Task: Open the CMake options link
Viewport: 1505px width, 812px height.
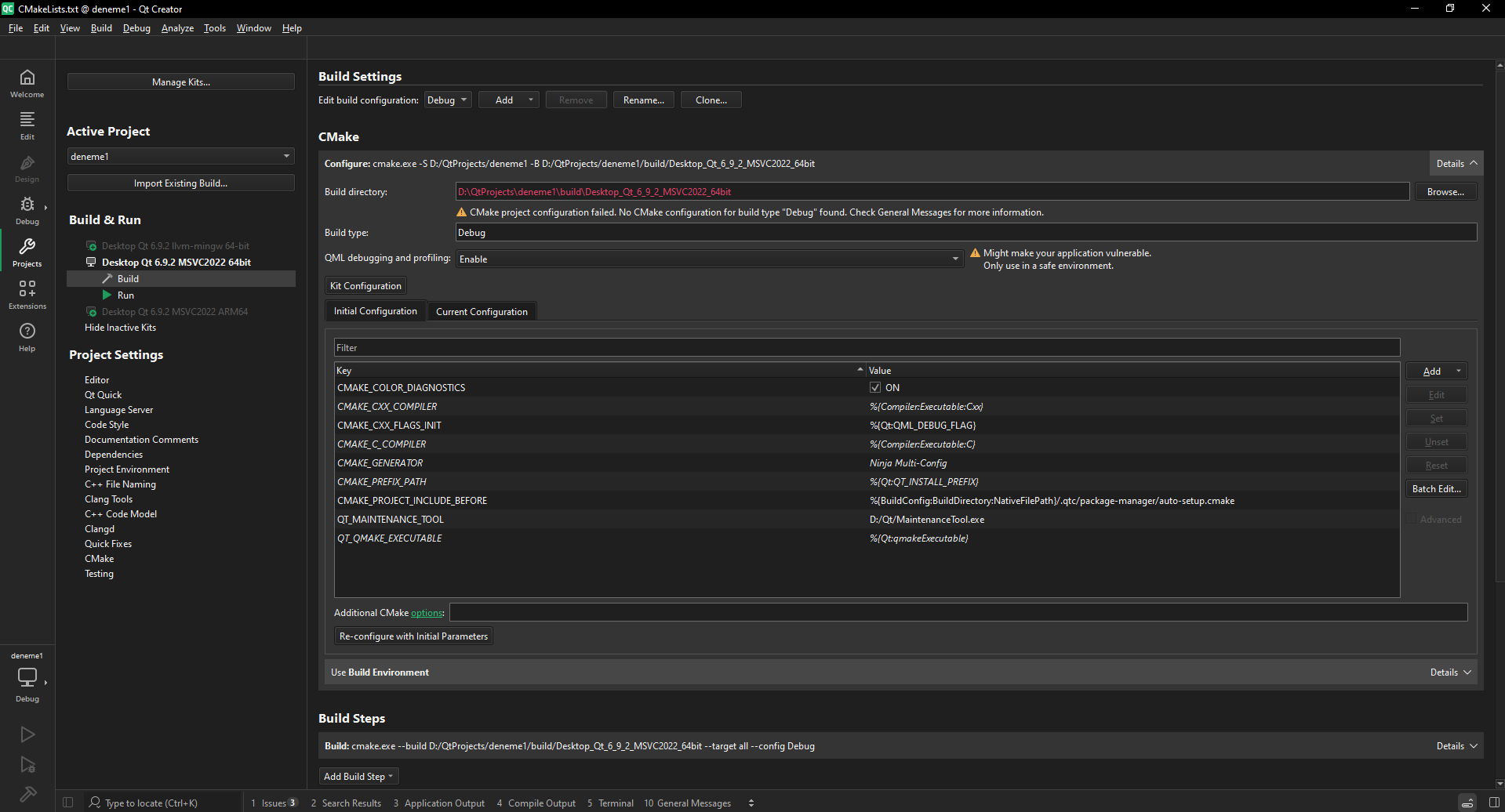Action: click(427, 613)
